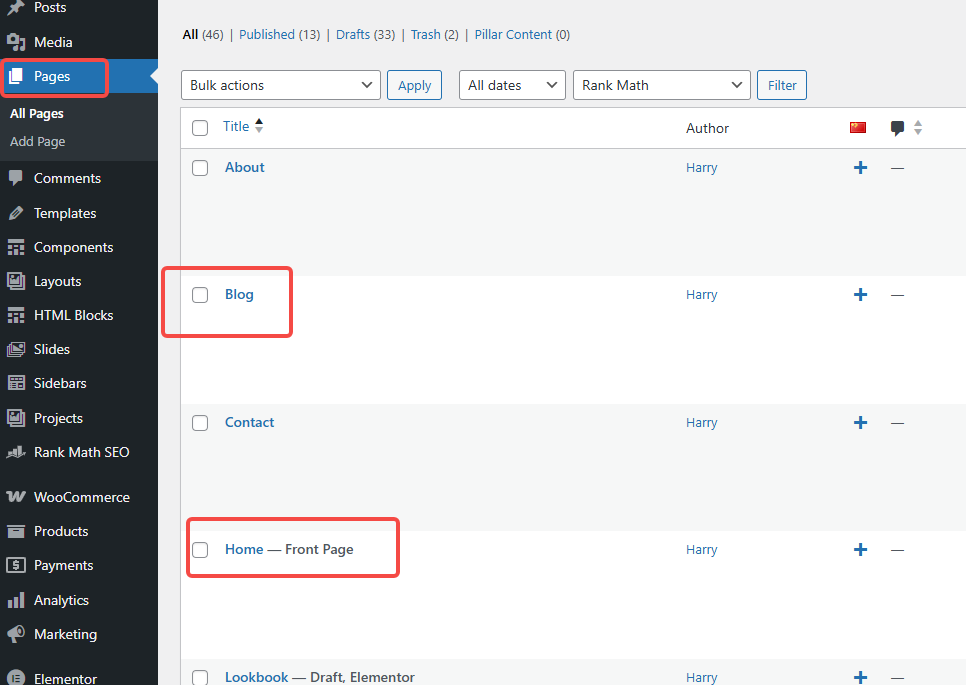Add Chinese translation for About page
This screenshot has height=685, width=966.
861,168
